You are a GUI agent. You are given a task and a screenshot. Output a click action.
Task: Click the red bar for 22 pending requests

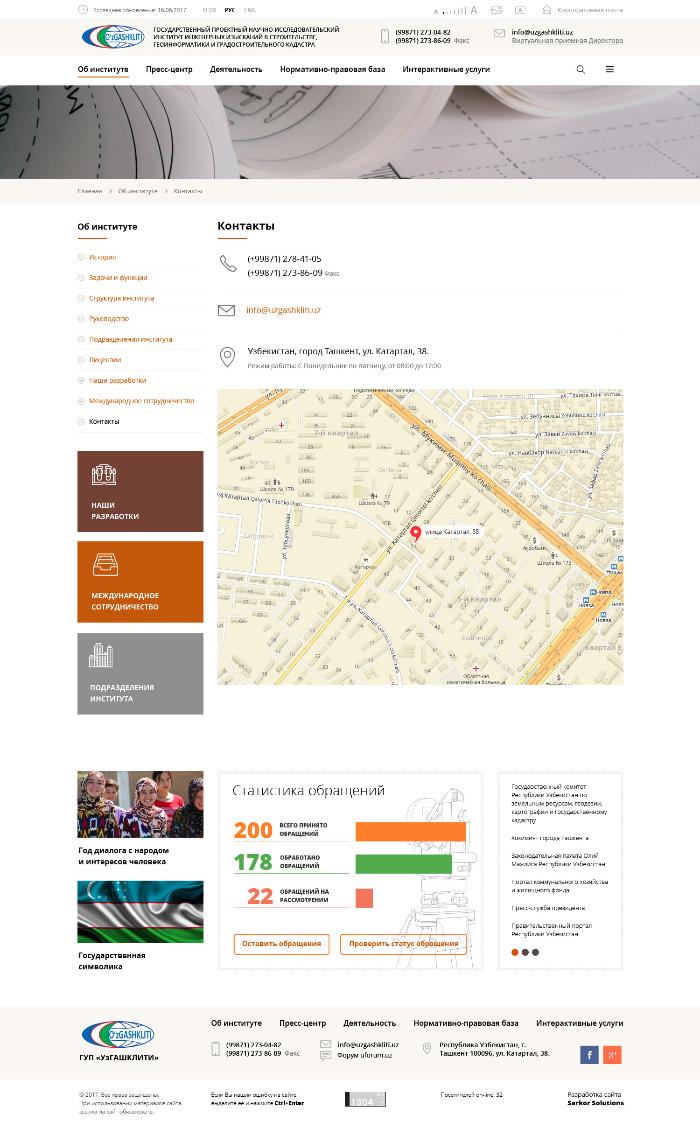pos(364,898)
